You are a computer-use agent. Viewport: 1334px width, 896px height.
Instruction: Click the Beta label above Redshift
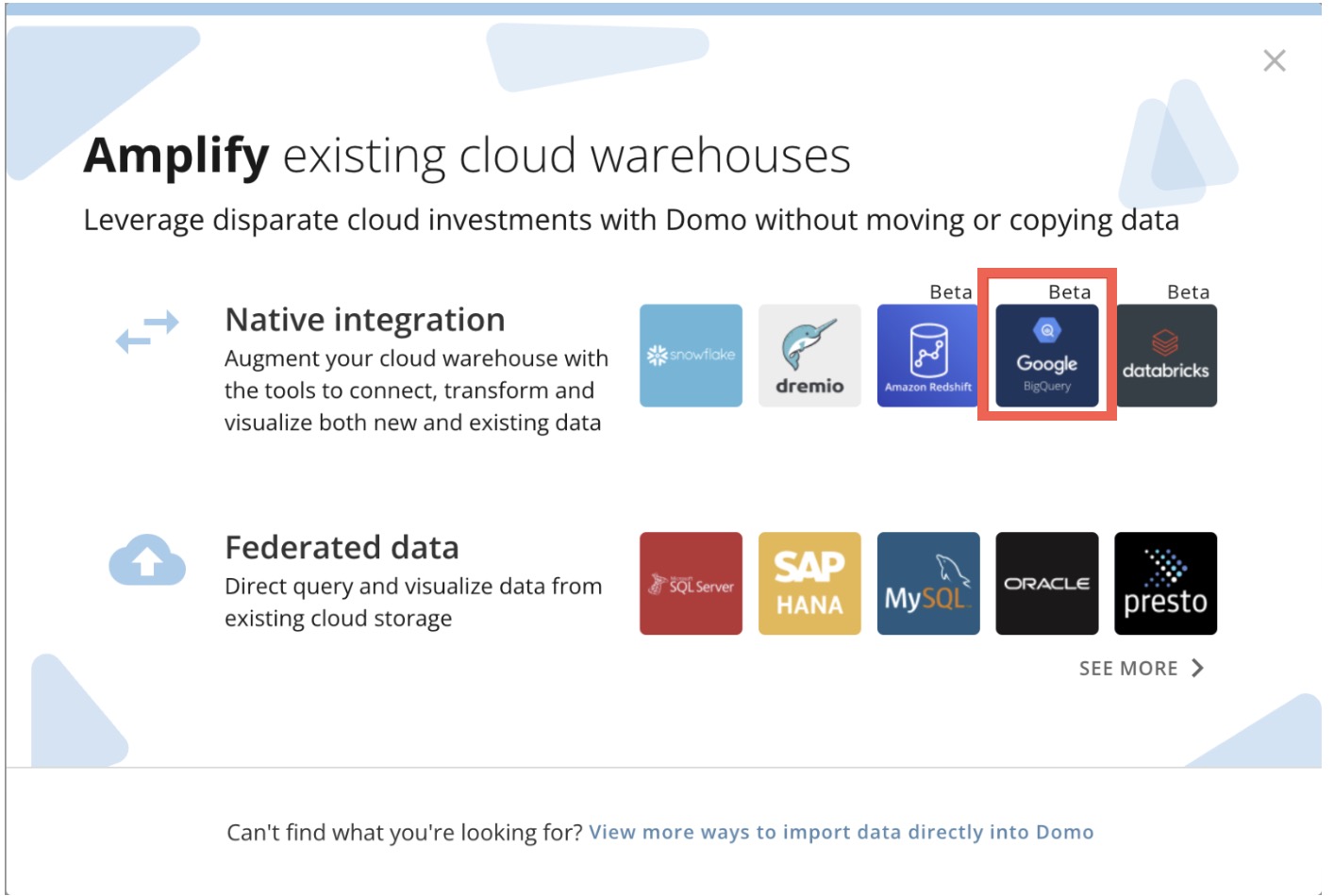click(952, 292)
